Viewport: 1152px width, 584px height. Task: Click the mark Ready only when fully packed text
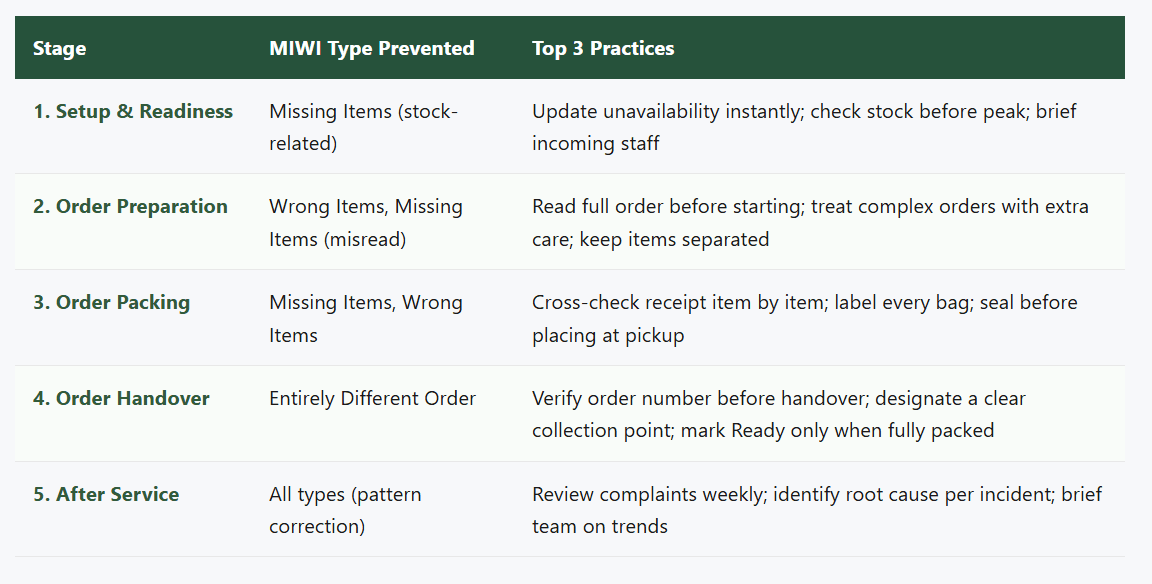click(838, 430)
